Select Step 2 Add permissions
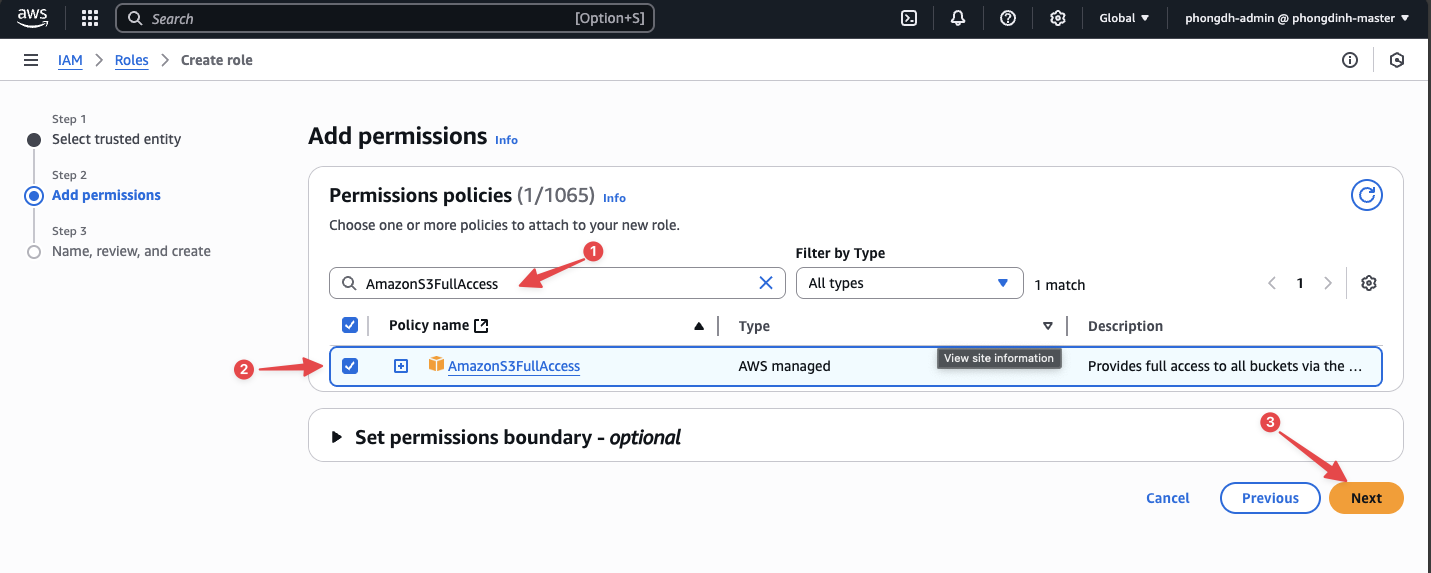Image resolution: width=1431 pixels, height=573 pixels. [106, 195]
